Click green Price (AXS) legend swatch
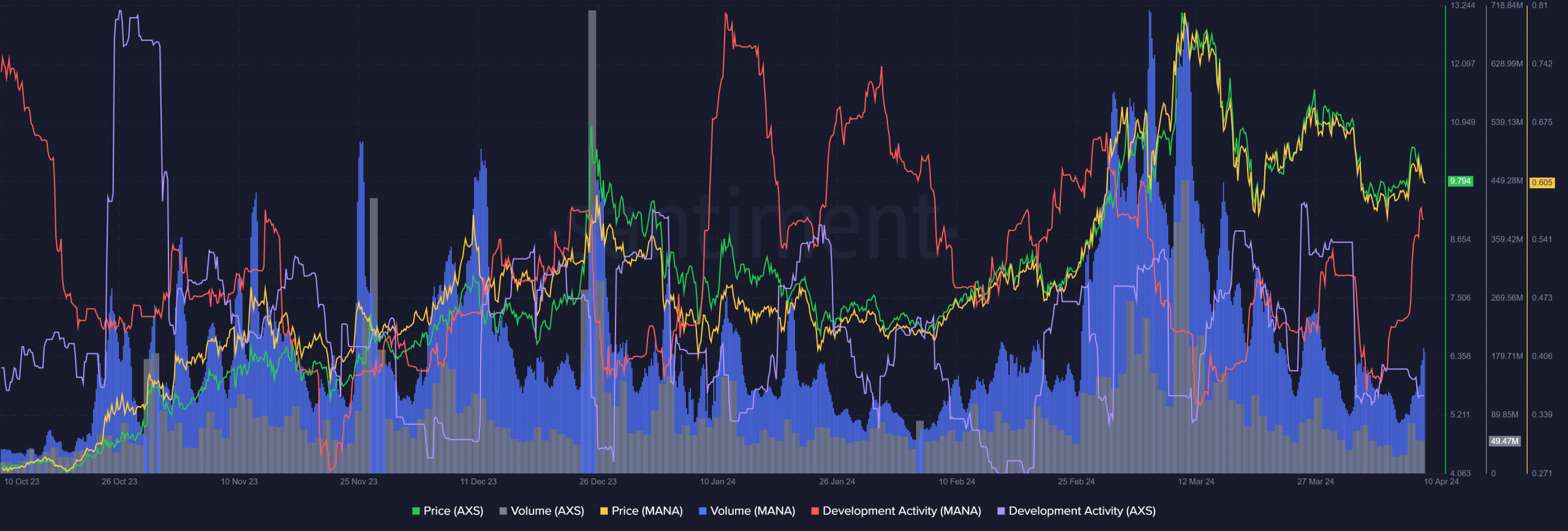Image resolution: width=1568 pixels, height=531 pixels. click(416, 511)
